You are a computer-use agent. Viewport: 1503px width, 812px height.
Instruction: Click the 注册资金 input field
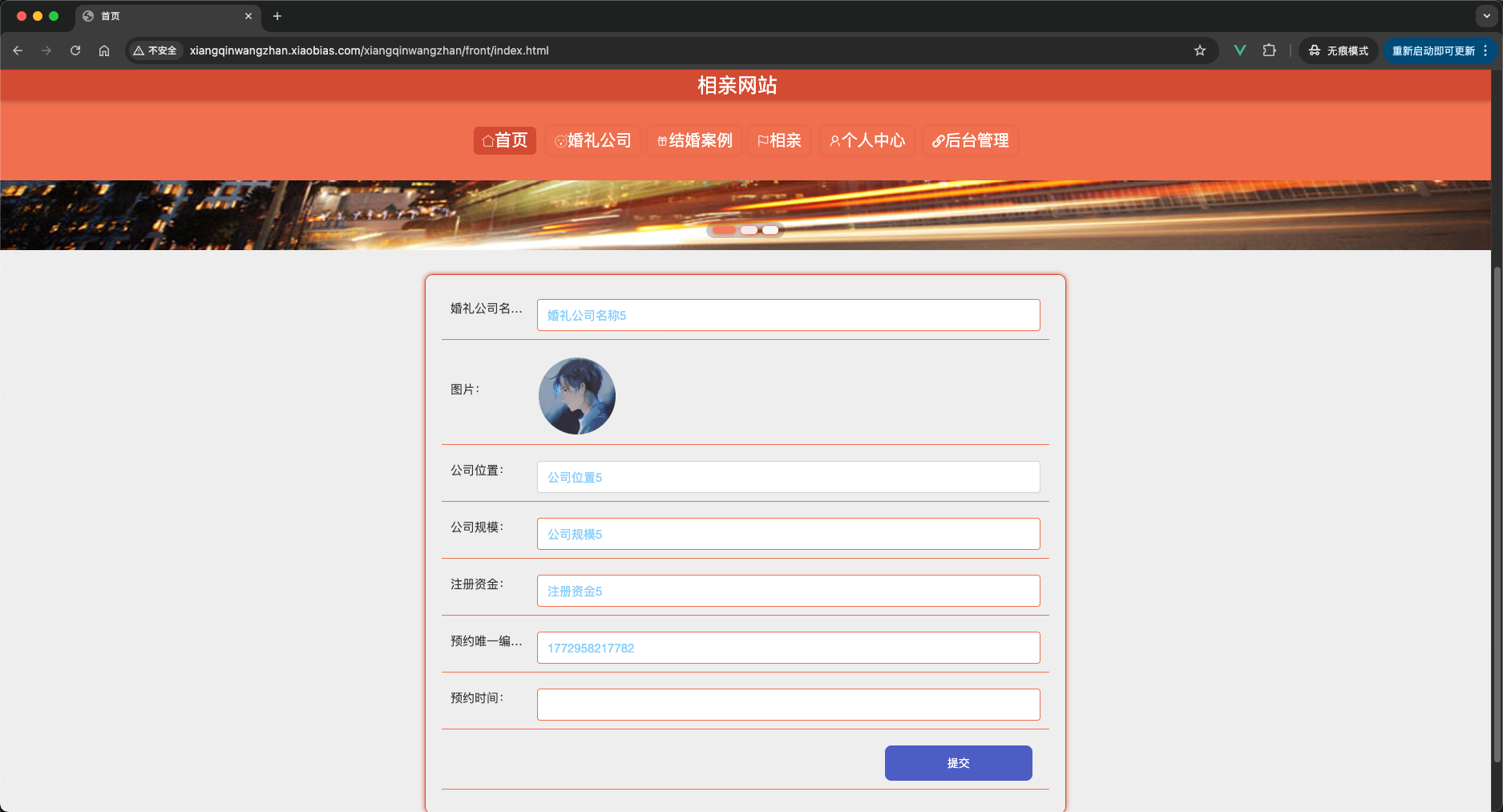click(x=789, y=591)
